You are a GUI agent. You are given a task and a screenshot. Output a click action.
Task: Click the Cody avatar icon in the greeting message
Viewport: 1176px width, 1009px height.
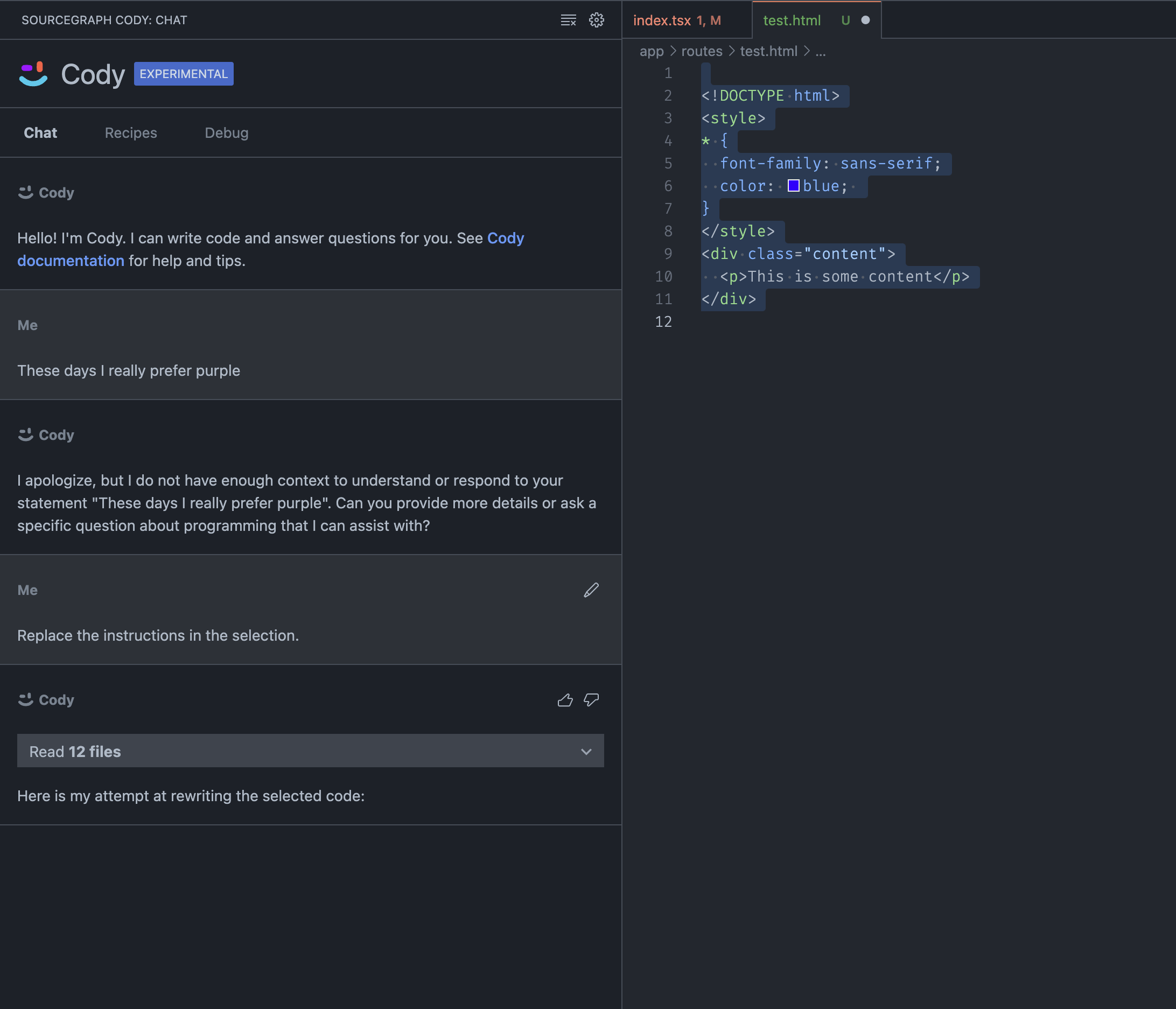tap(25, 193)
